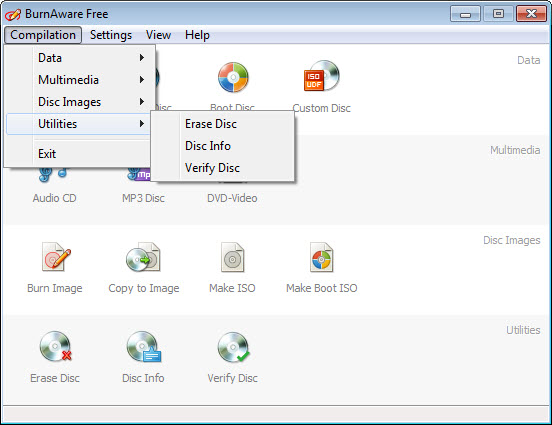
Task: Open the Burn Image tool icon
Action: 55,257
